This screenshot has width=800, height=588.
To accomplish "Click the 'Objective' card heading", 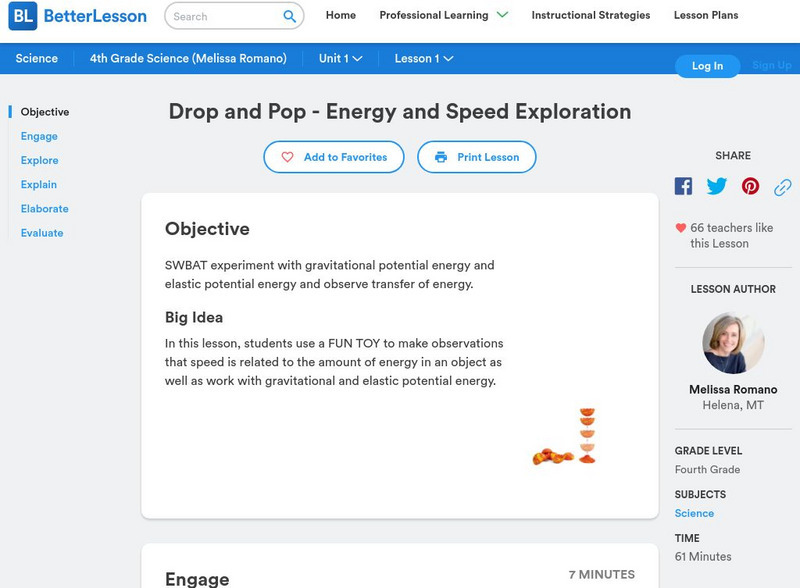I will (207, 229).
